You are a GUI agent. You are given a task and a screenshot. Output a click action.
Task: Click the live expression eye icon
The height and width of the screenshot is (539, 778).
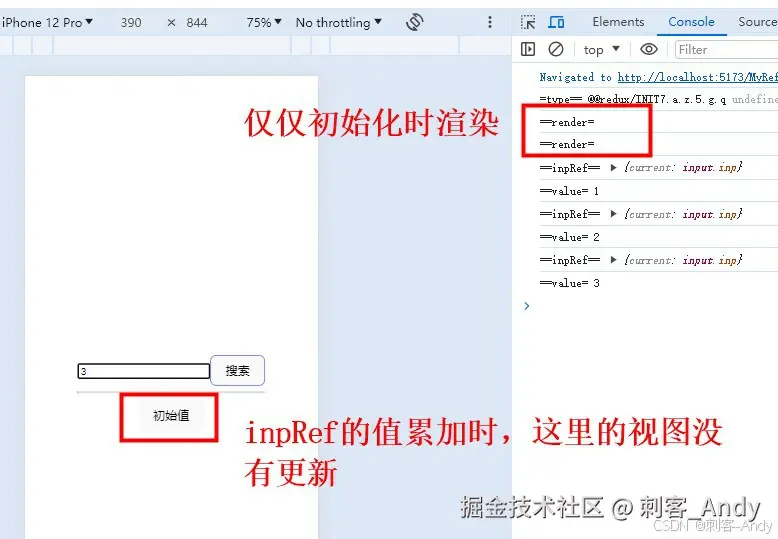[648, 49]
